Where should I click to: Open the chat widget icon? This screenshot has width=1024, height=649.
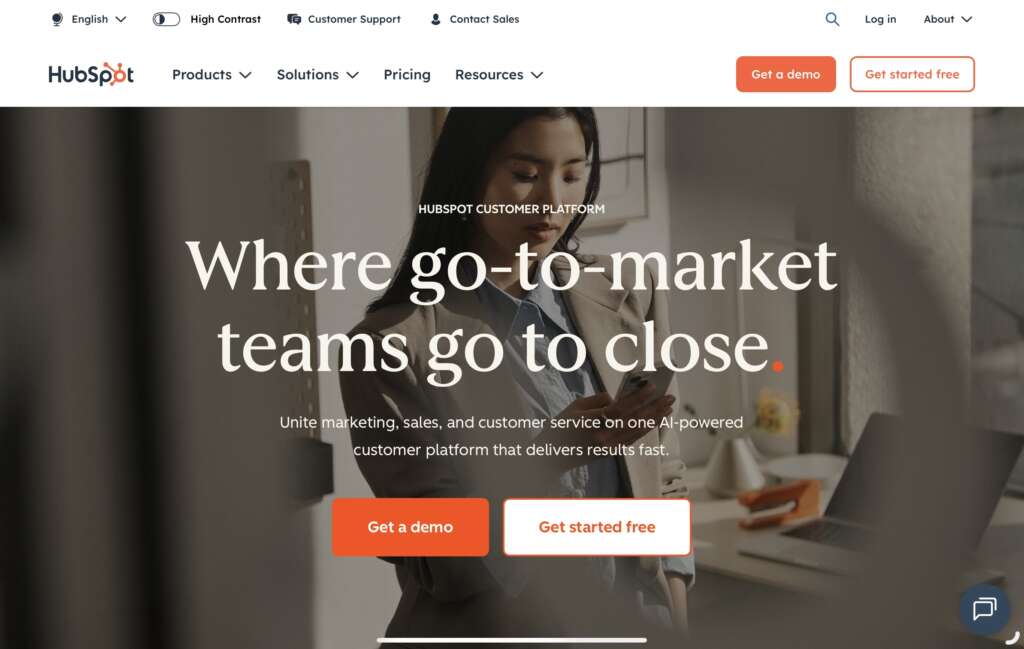[x=984, y=609]
